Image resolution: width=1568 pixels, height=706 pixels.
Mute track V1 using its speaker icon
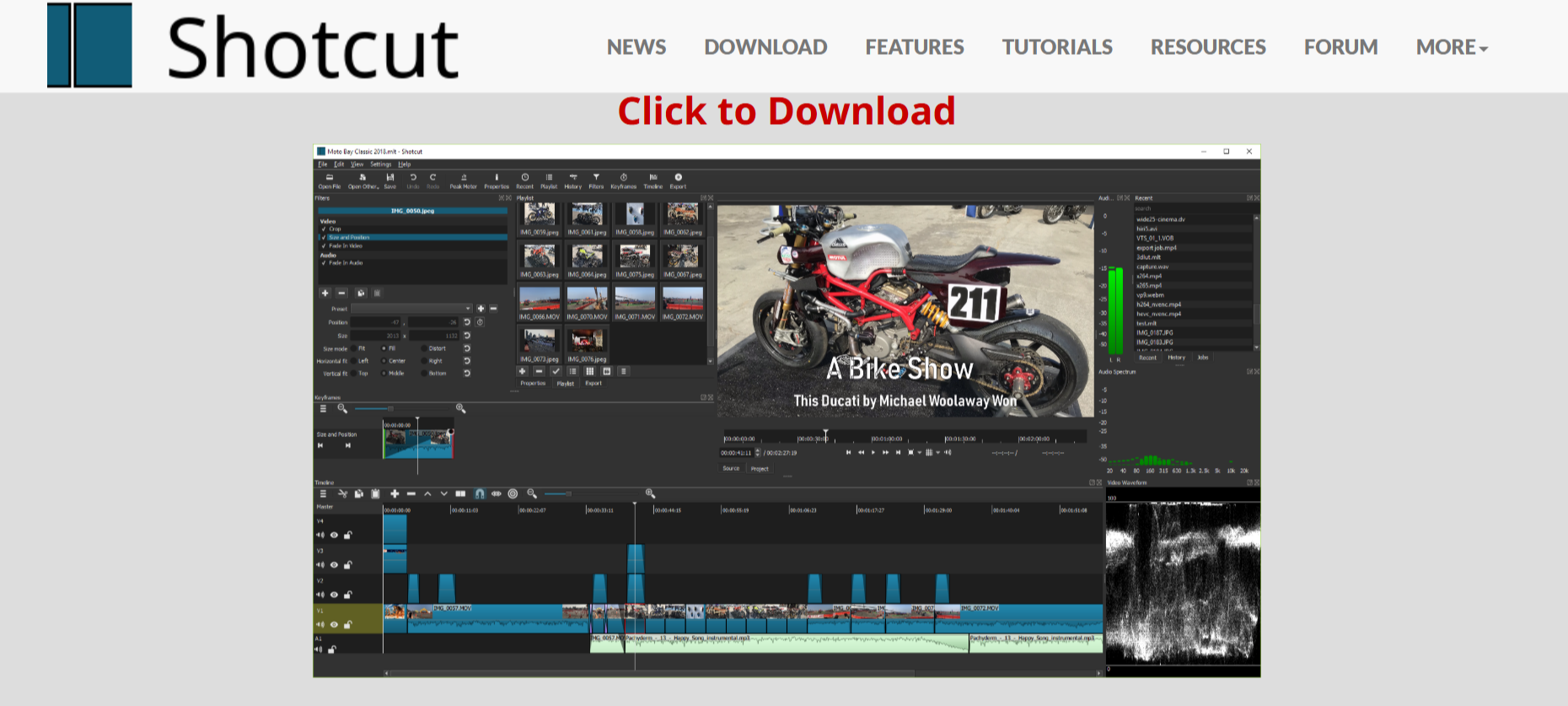(320, 625)
